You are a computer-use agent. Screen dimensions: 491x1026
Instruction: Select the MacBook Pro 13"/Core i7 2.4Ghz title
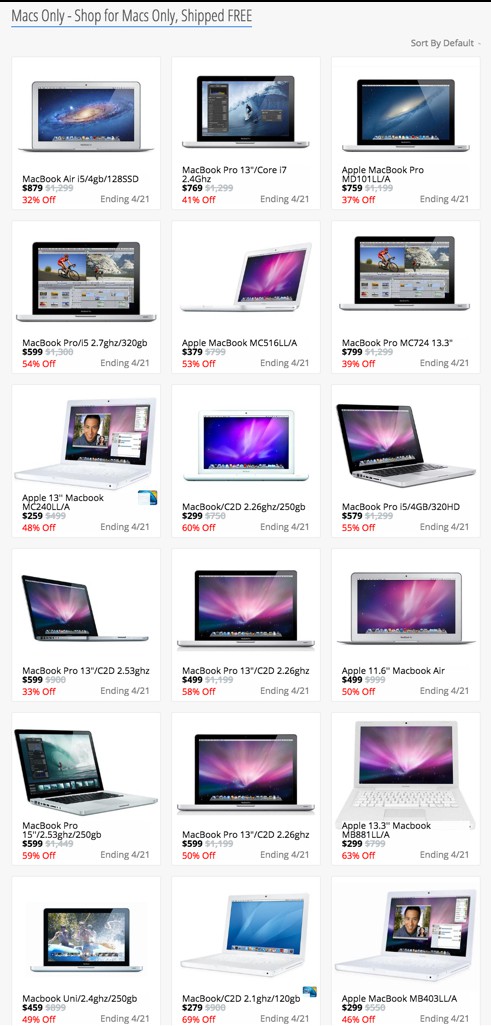(234, 174)
